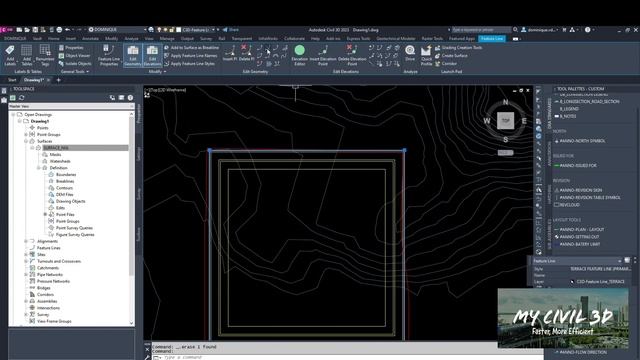
Task: Collapse the Definition tree node
Action: pyautogui.click(x=39, y=168)
